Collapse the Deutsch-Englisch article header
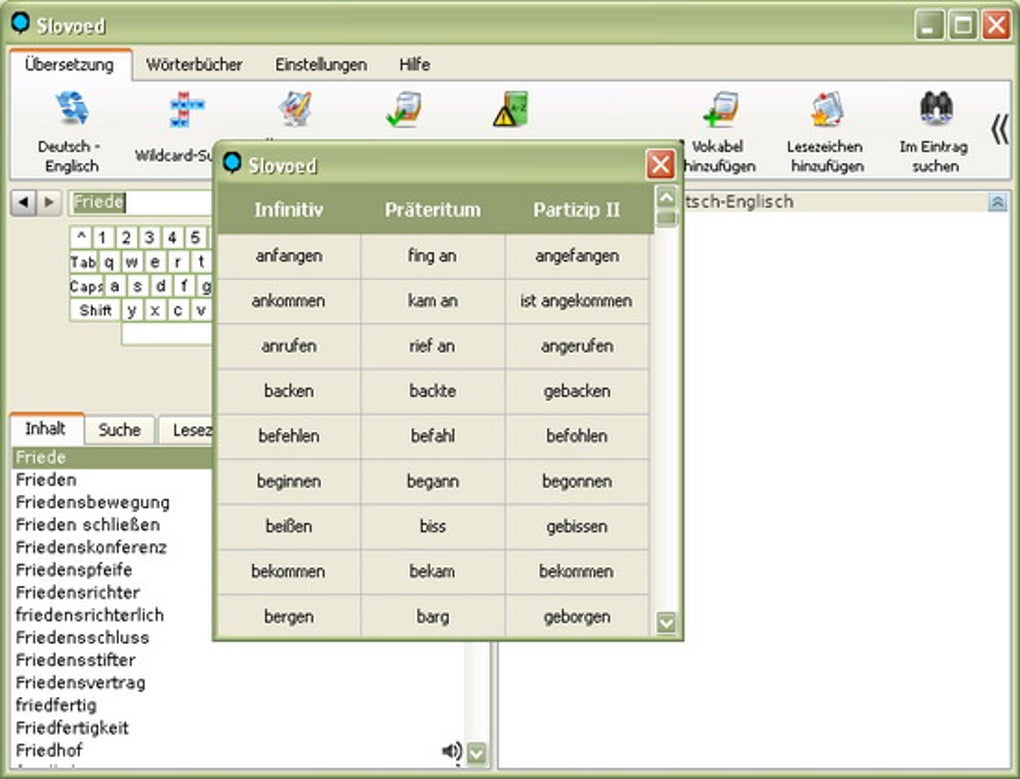 point(997,202)
